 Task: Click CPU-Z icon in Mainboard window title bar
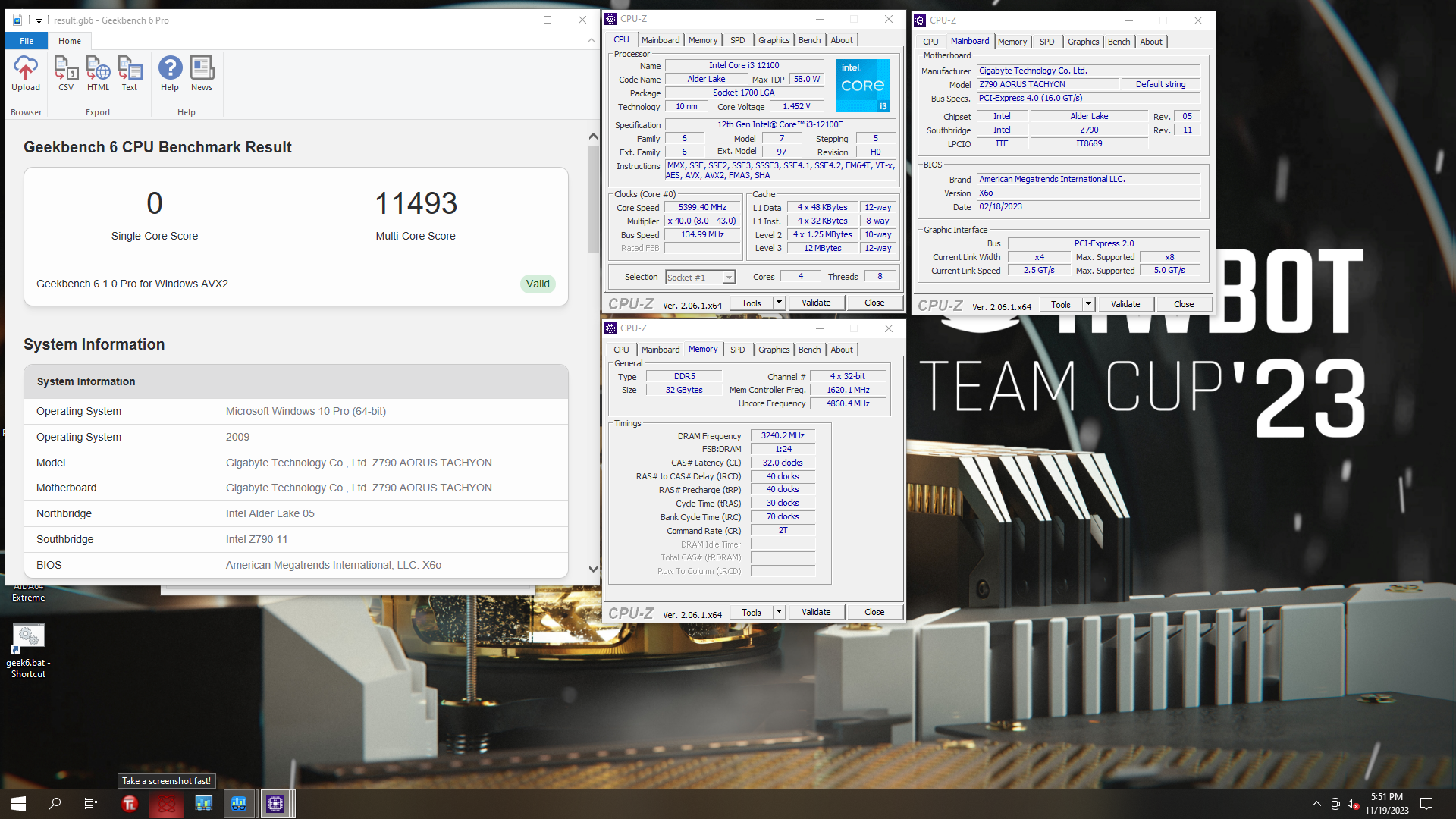921,20
